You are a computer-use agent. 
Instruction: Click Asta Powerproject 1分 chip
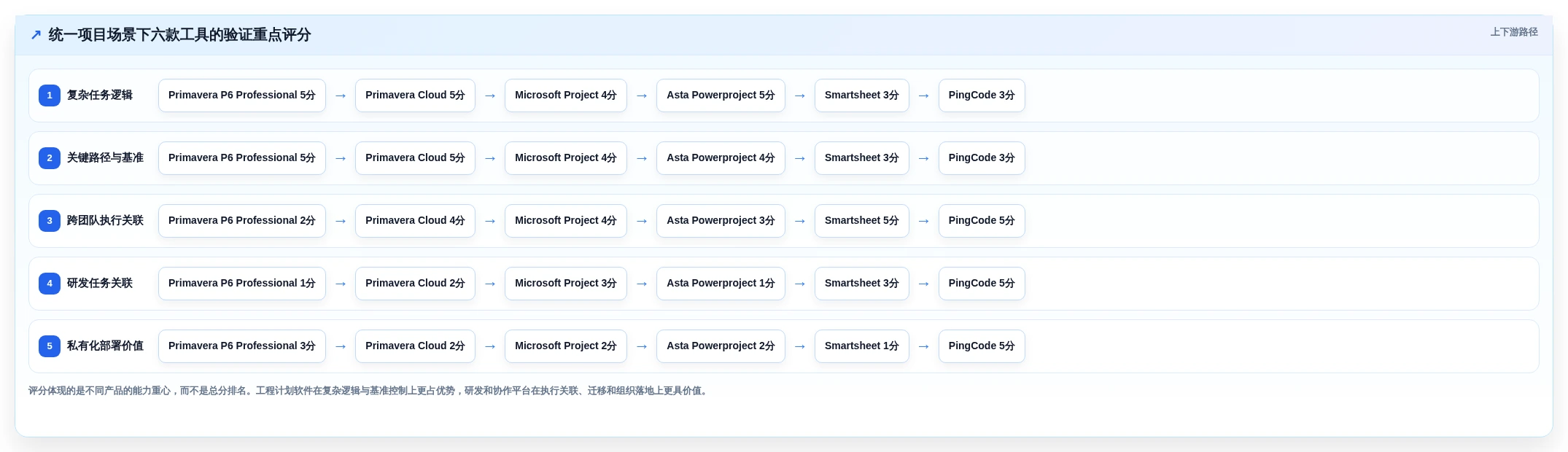(x=721, y=284)
